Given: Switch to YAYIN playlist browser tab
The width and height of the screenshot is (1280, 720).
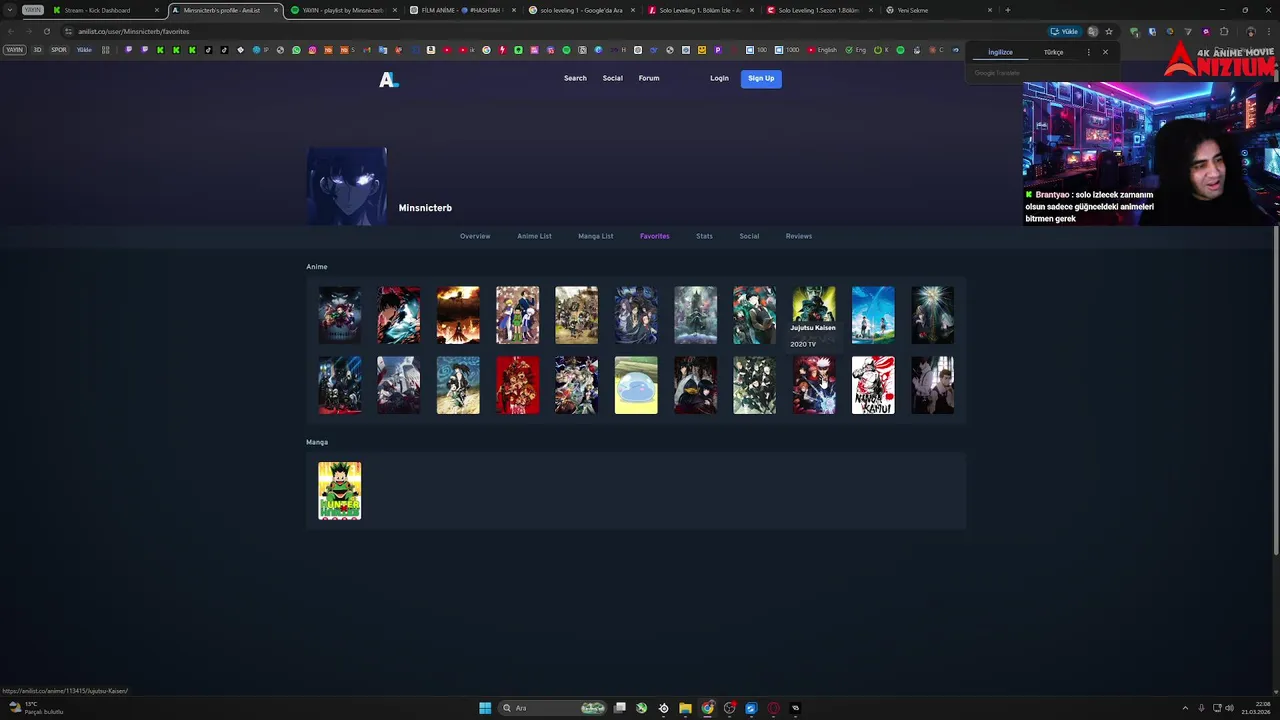Looking at the screenshot, I should click(x=342, y=10).
